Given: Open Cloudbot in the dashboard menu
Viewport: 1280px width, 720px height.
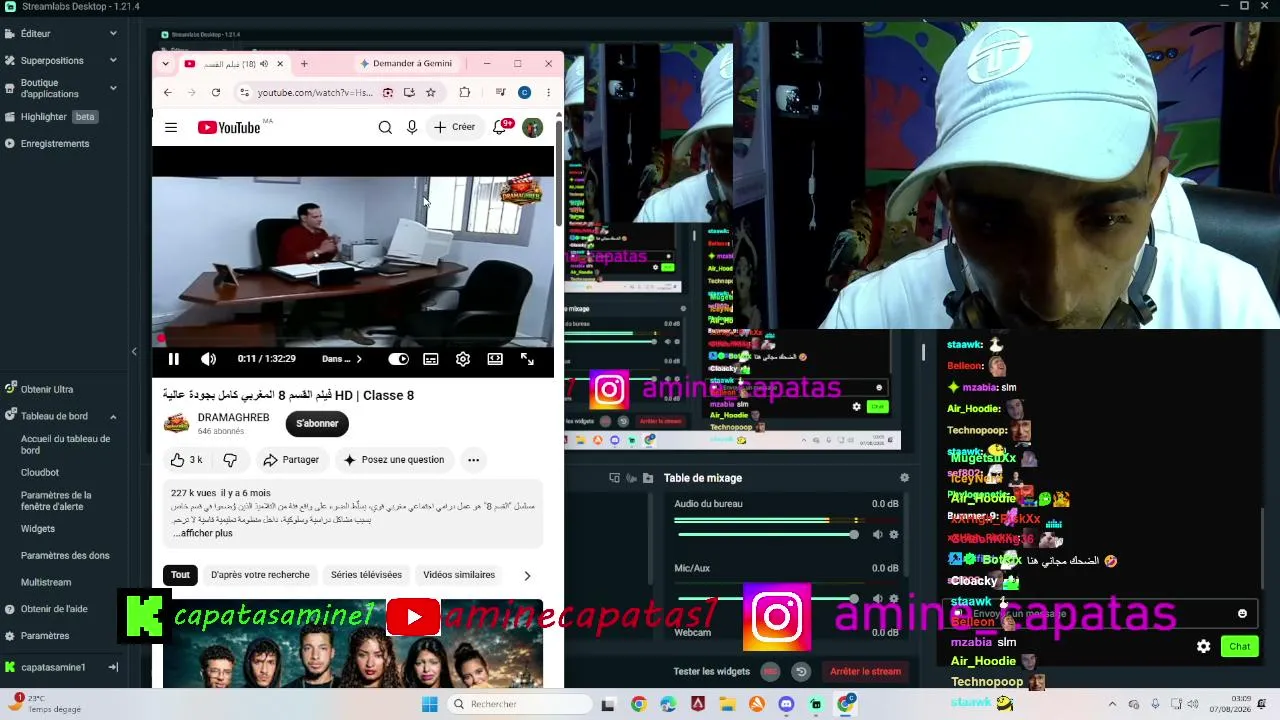Looking at the screenshot, I should coord(40,472).
